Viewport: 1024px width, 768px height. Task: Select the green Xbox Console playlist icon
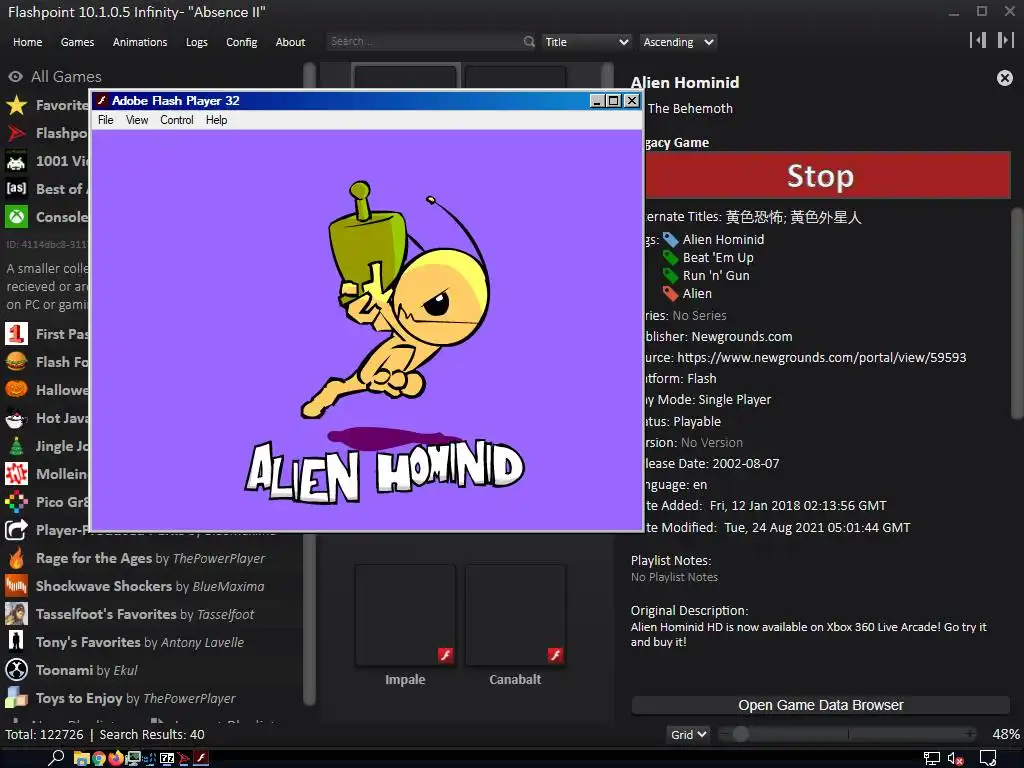pos(16,217)
